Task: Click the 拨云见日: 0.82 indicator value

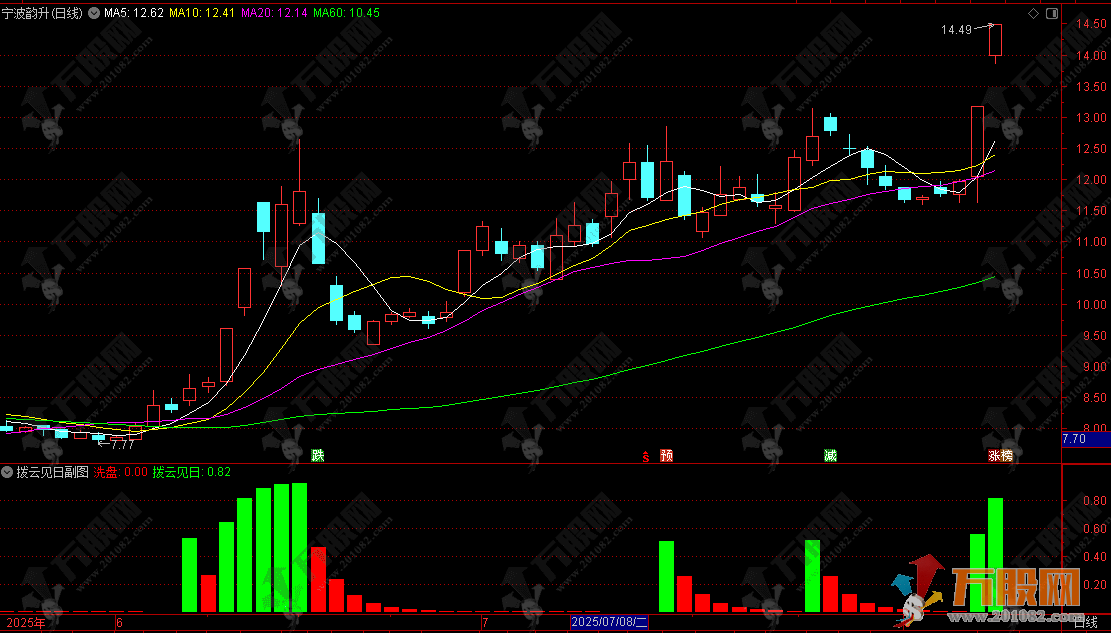Action: coord(192,471)
